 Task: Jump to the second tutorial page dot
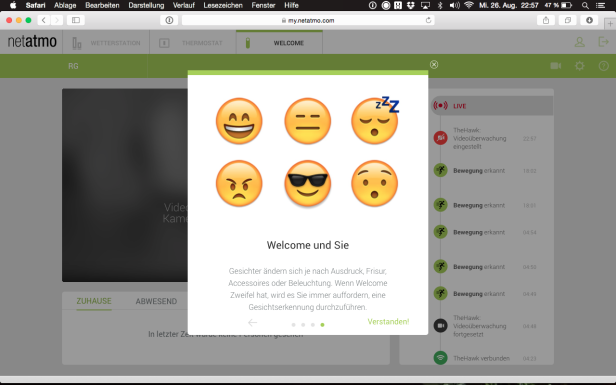pos(303,325)
